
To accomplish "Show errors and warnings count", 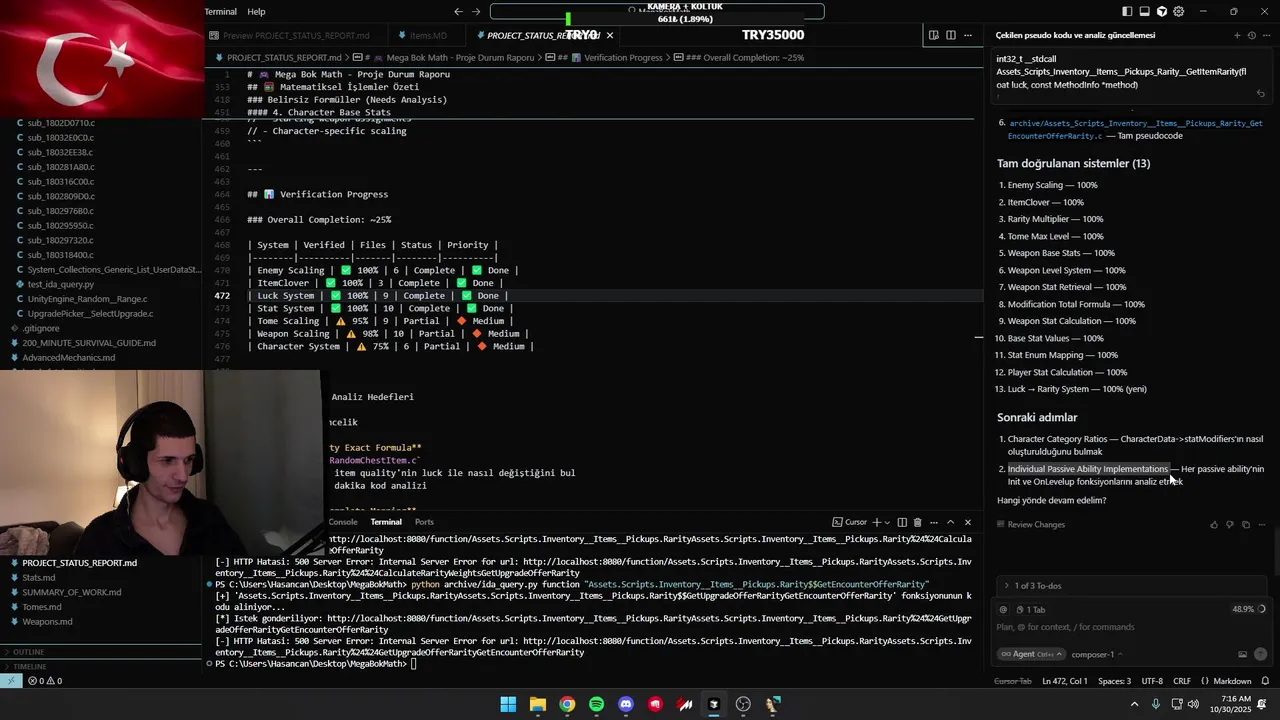I will point(45,681).
